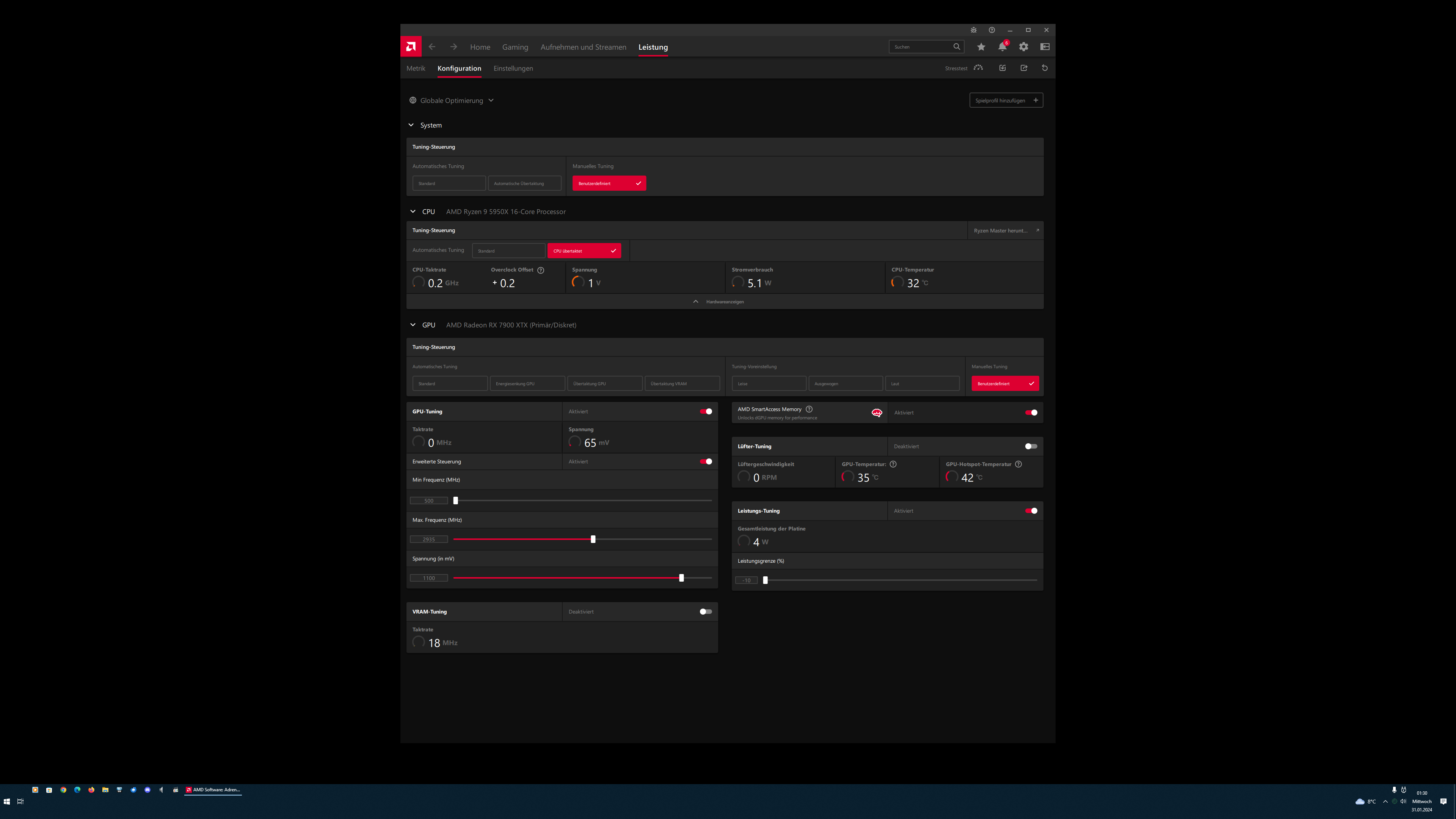Open settings via the gear icon
1456x819 pixels.
pos(1024,47)
